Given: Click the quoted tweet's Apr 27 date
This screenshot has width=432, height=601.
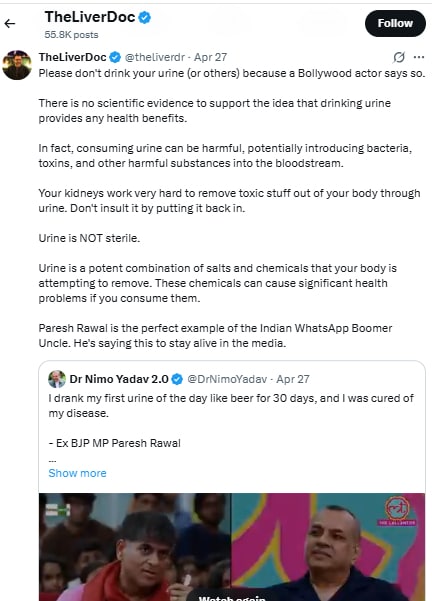Looking at the screenshot, I should tap(293, 379).
